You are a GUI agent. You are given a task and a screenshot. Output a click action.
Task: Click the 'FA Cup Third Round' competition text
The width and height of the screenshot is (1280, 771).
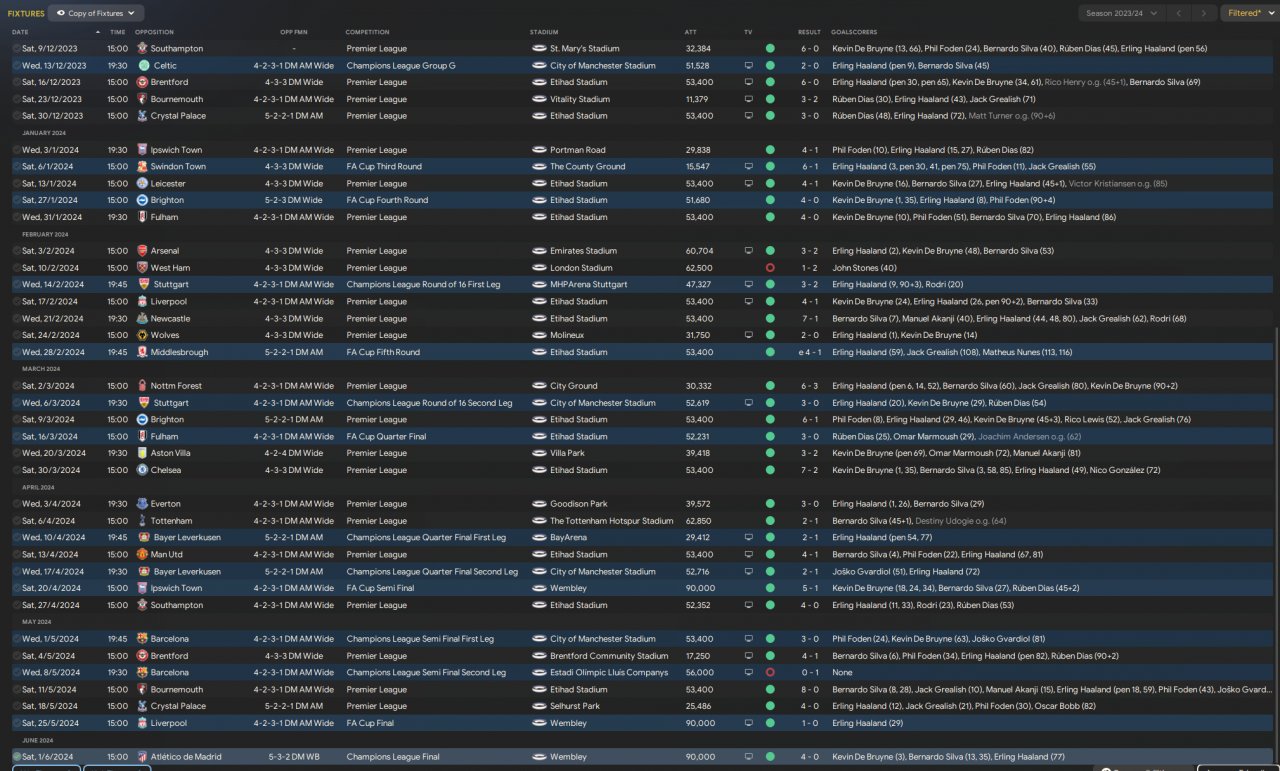384,167
